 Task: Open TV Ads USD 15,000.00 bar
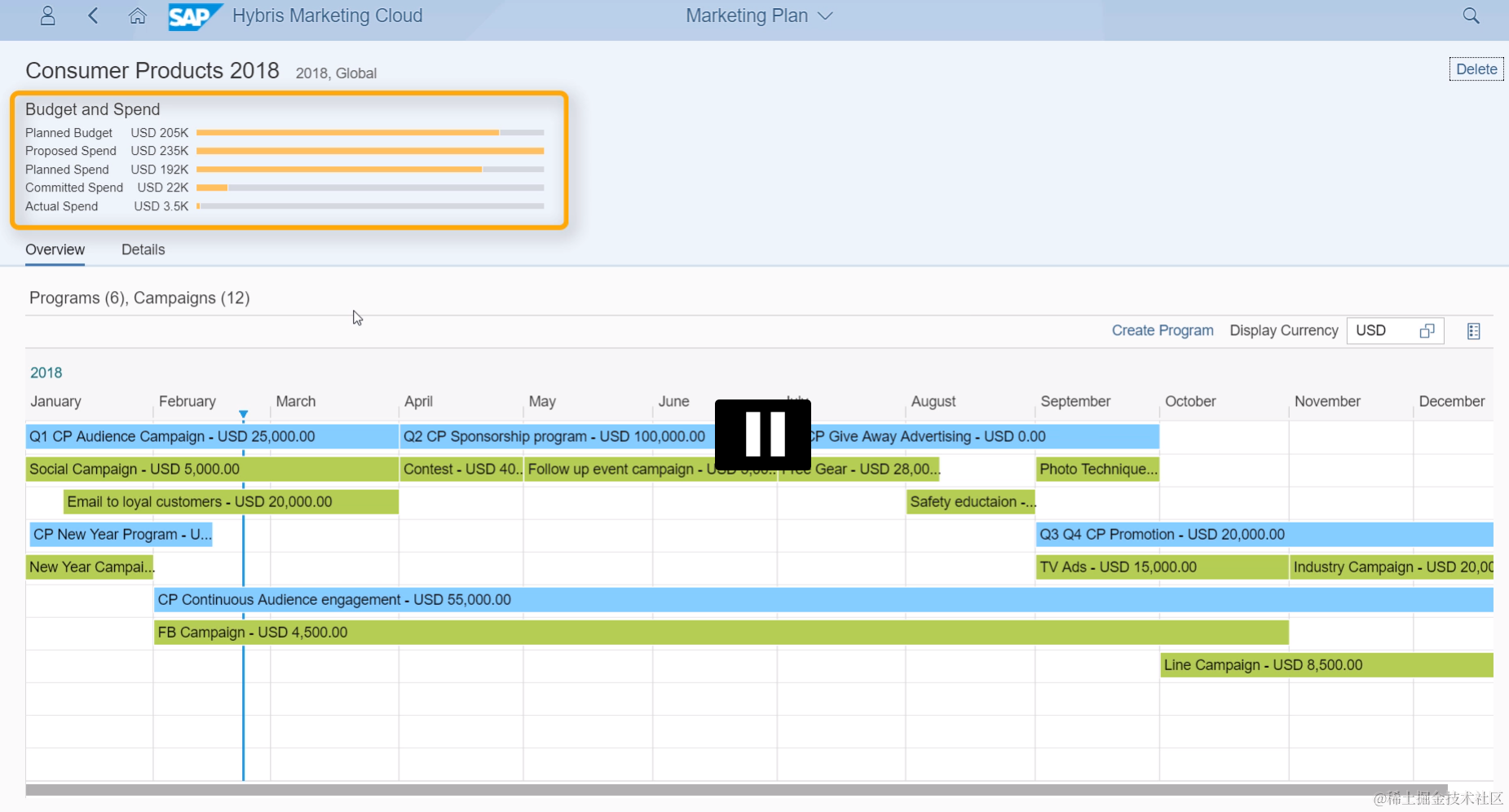coord(1162,567)
